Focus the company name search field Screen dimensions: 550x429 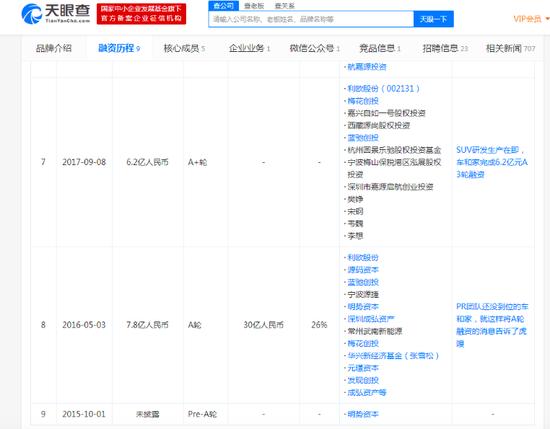pyautogui.click(x=311, y=19)
